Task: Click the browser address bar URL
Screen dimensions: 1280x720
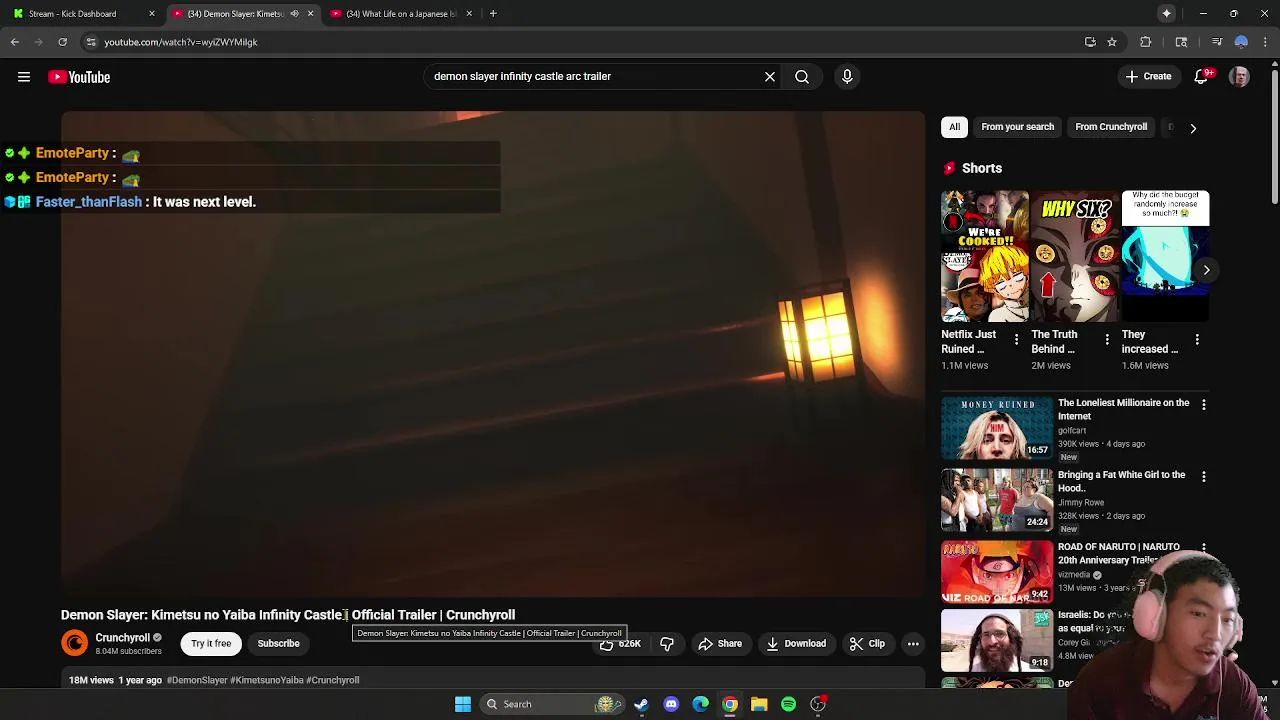Action: pyautogui.click(x=181, y=42)
